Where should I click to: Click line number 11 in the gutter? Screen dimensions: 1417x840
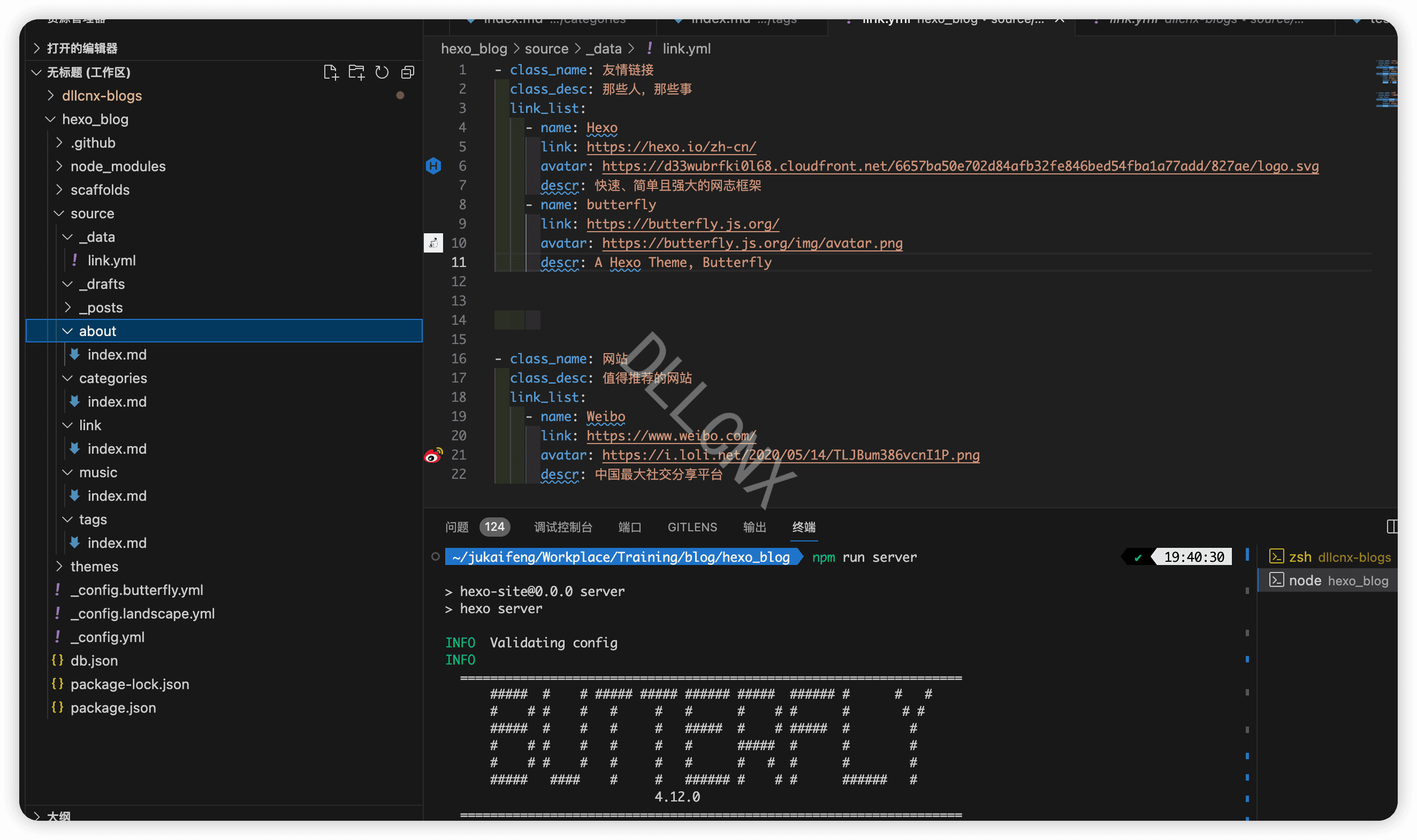tap(459, 263)
